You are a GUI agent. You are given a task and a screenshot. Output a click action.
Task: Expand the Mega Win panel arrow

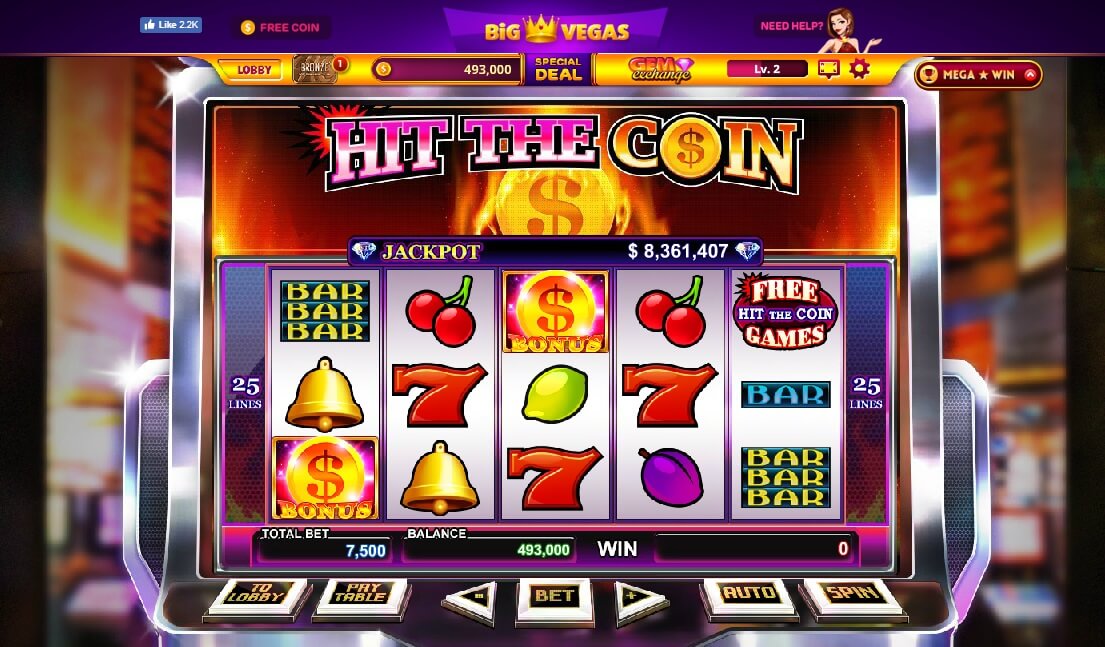1030,74
